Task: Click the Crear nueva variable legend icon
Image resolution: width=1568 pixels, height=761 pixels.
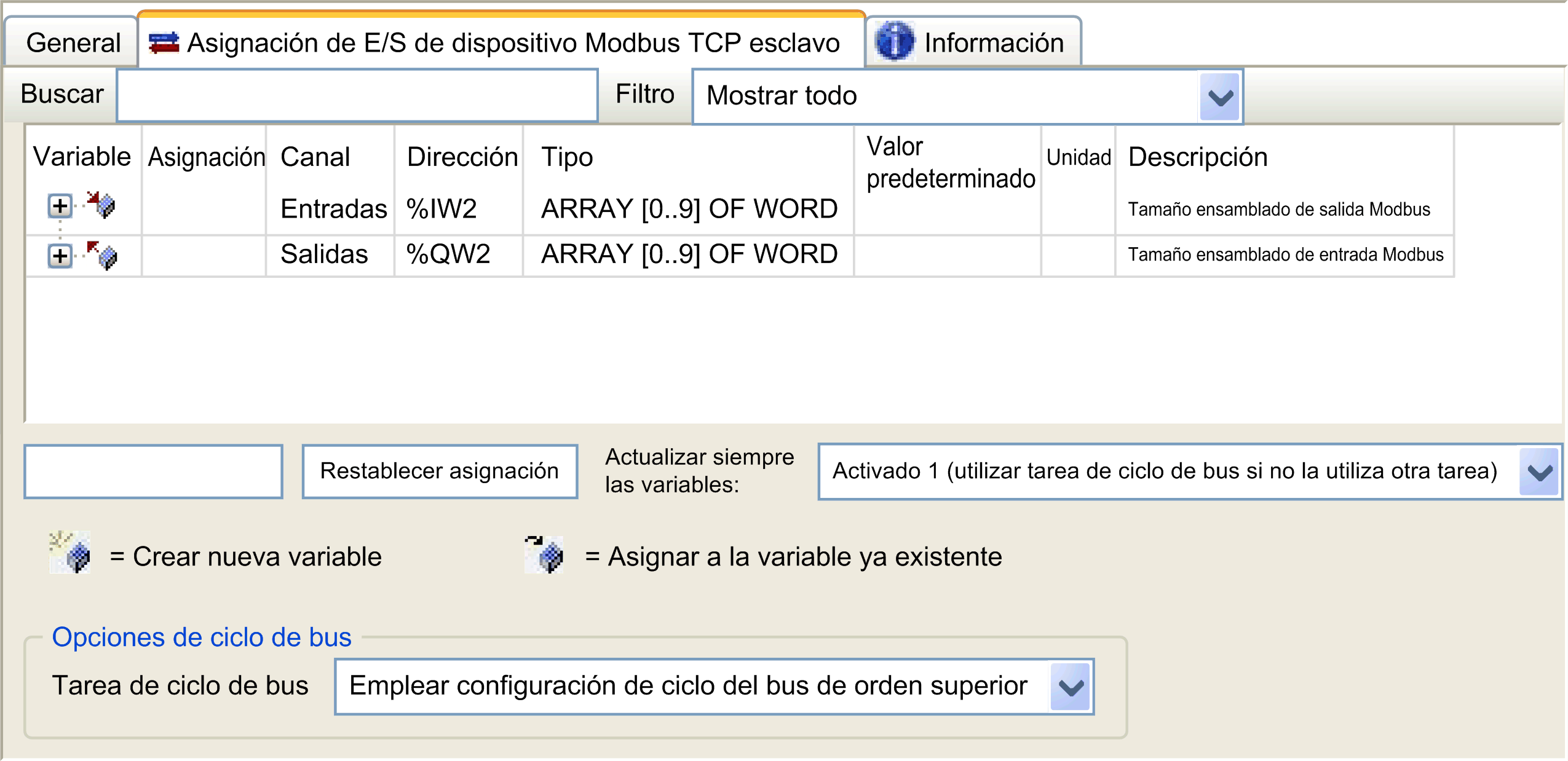Action: (x=71, y=553)
